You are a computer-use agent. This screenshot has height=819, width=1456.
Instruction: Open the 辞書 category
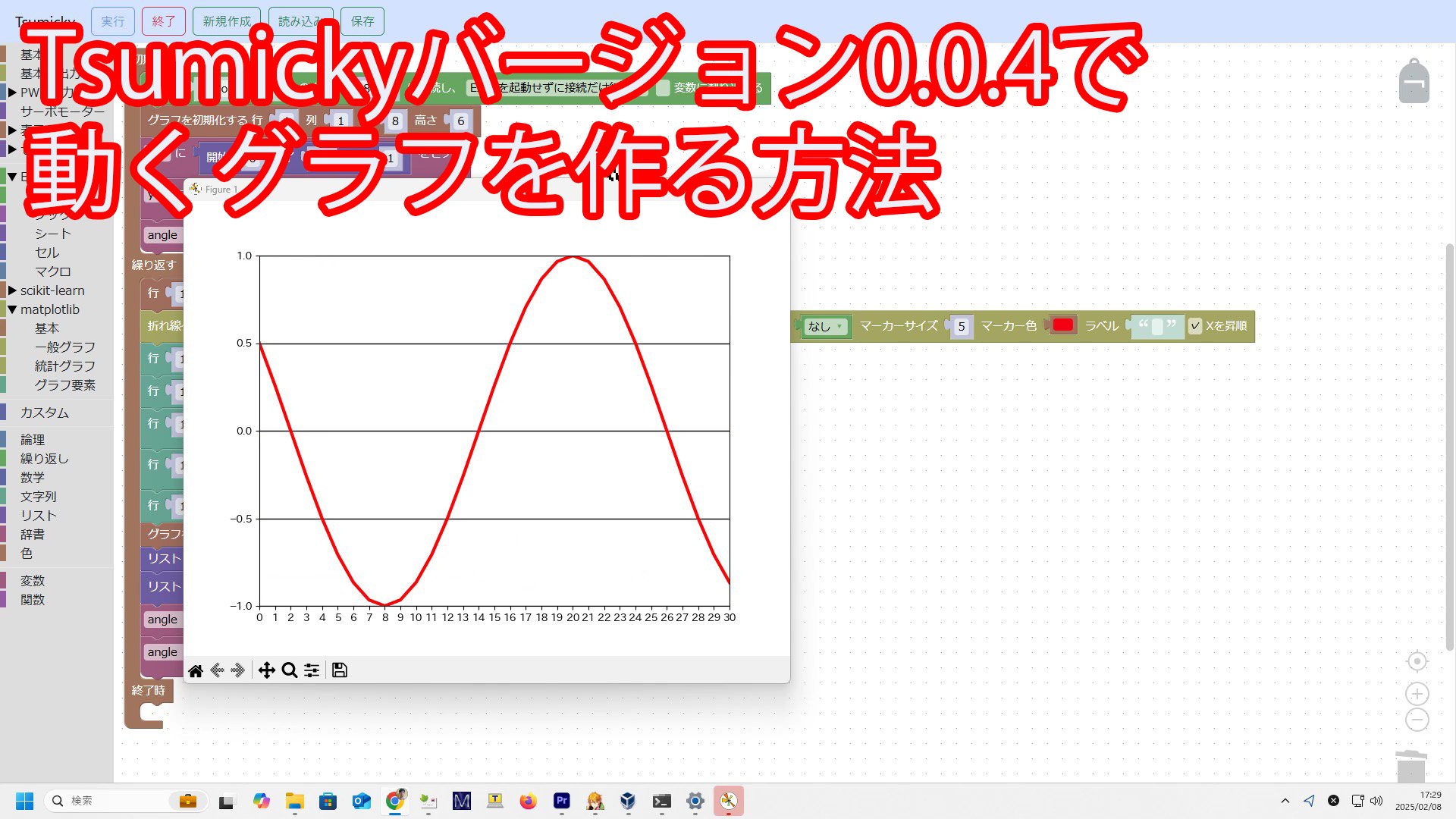coord(33,535)
